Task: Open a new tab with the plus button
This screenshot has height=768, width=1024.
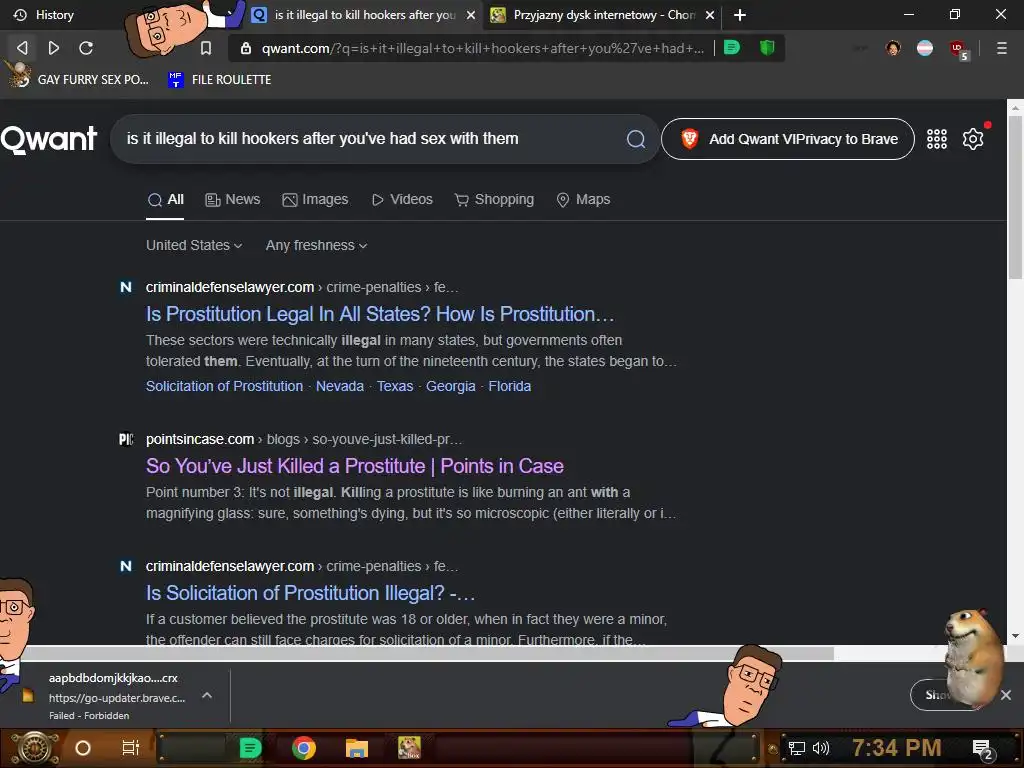Action: [739, 15]
